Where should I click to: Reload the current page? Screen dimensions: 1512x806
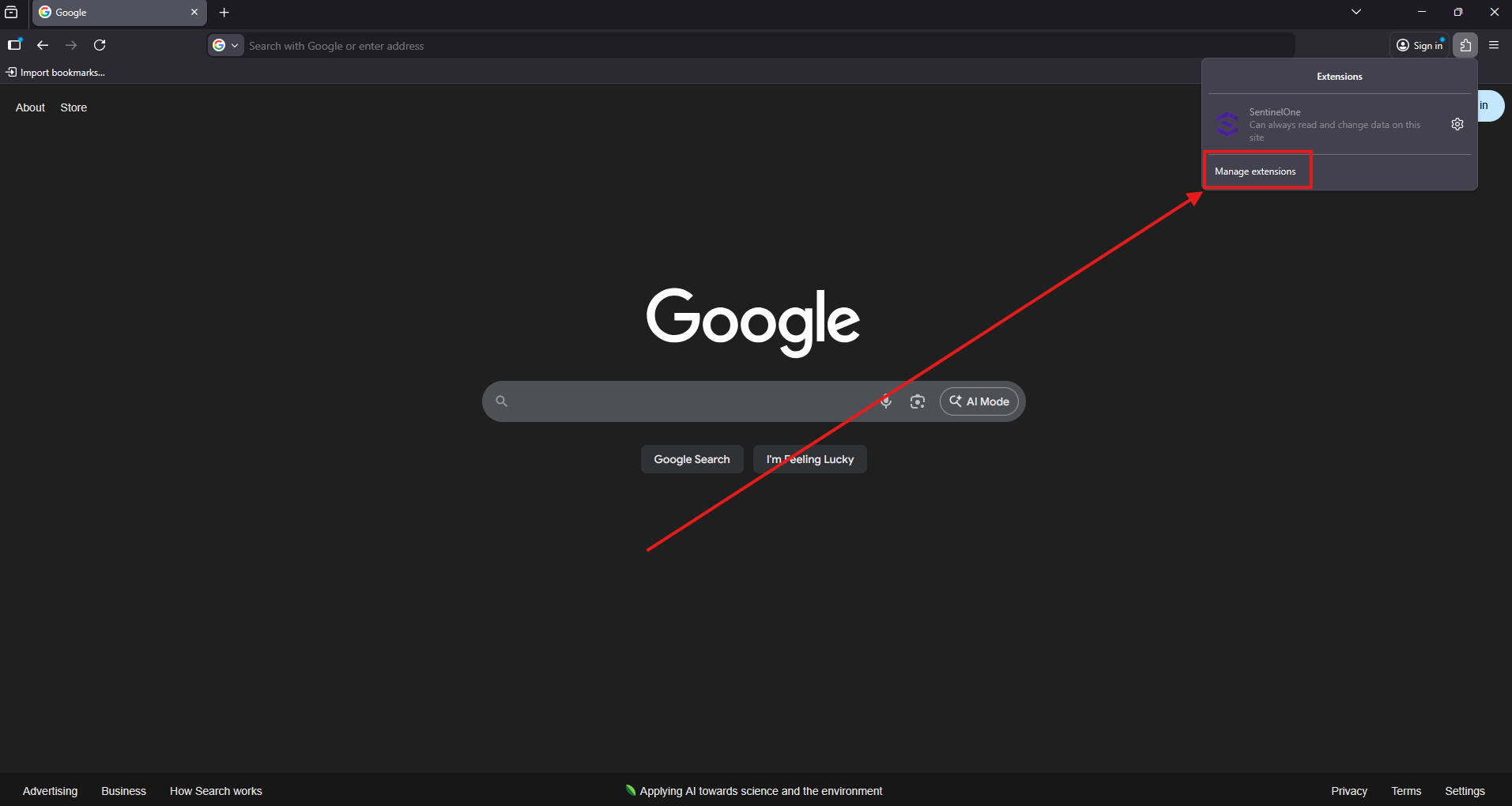coord(100,45)
